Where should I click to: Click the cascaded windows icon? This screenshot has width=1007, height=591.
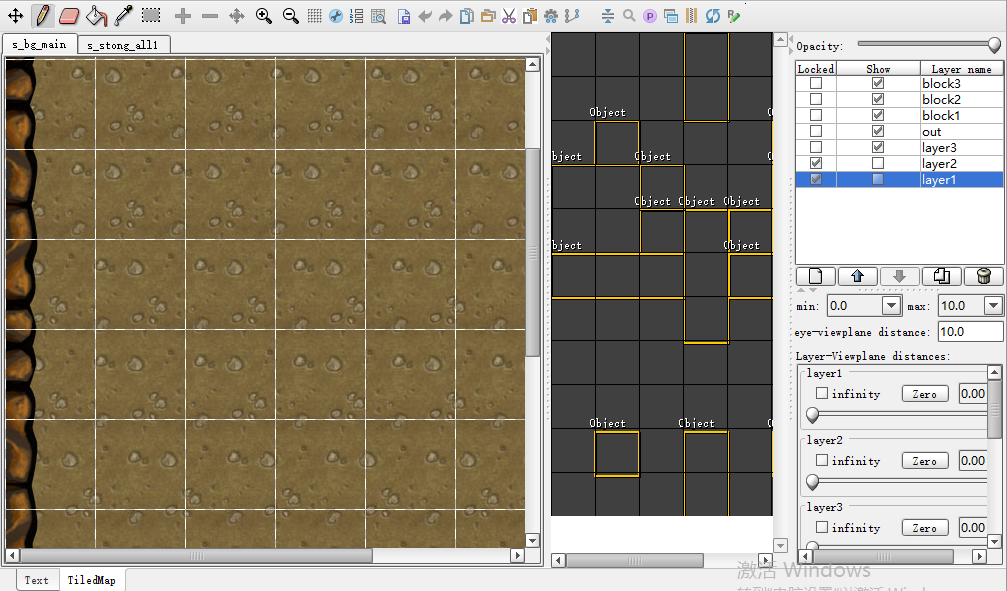click(x=671, y=17)
